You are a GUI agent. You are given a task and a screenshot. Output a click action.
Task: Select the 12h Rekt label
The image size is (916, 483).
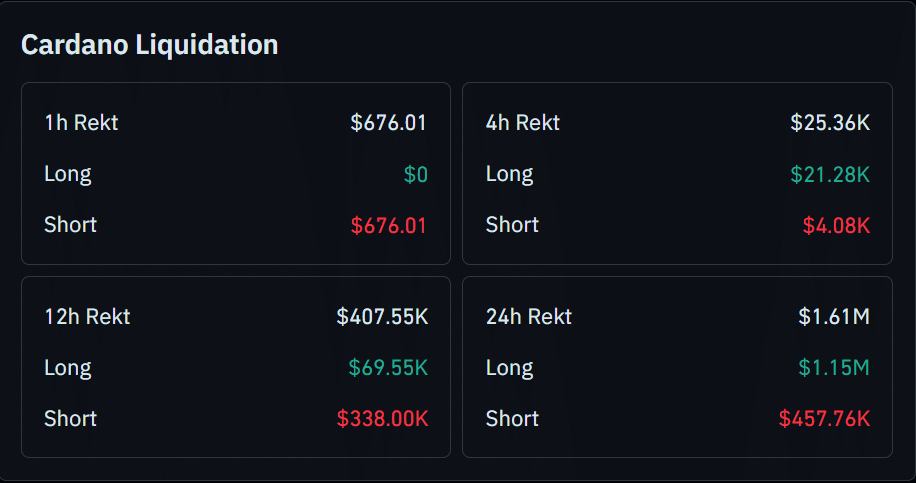pos(87,317)
